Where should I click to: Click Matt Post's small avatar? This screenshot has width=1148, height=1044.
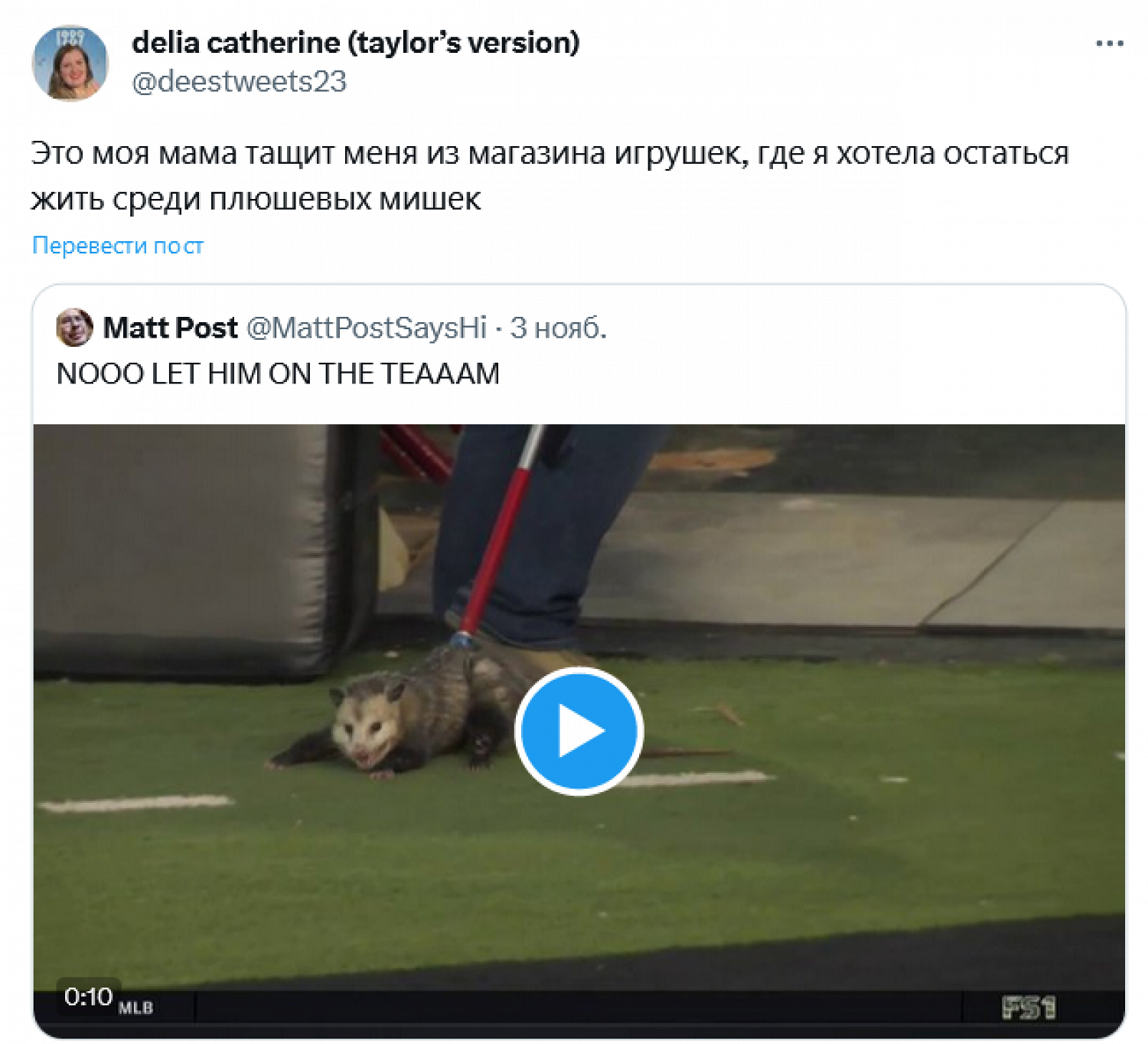[x=74, y=328]
